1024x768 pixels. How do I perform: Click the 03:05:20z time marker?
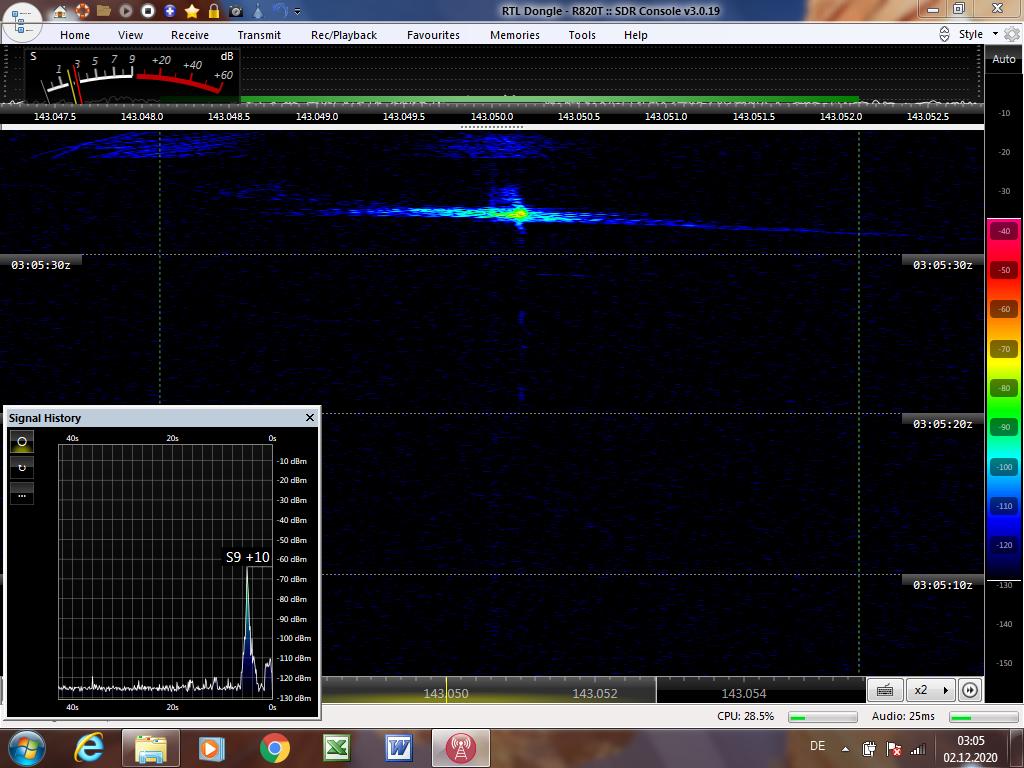tap(942, 424)
